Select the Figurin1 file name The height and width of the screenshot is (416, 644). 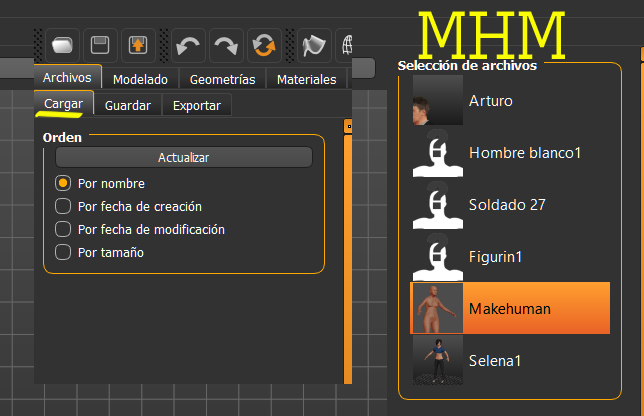(495, 257)
